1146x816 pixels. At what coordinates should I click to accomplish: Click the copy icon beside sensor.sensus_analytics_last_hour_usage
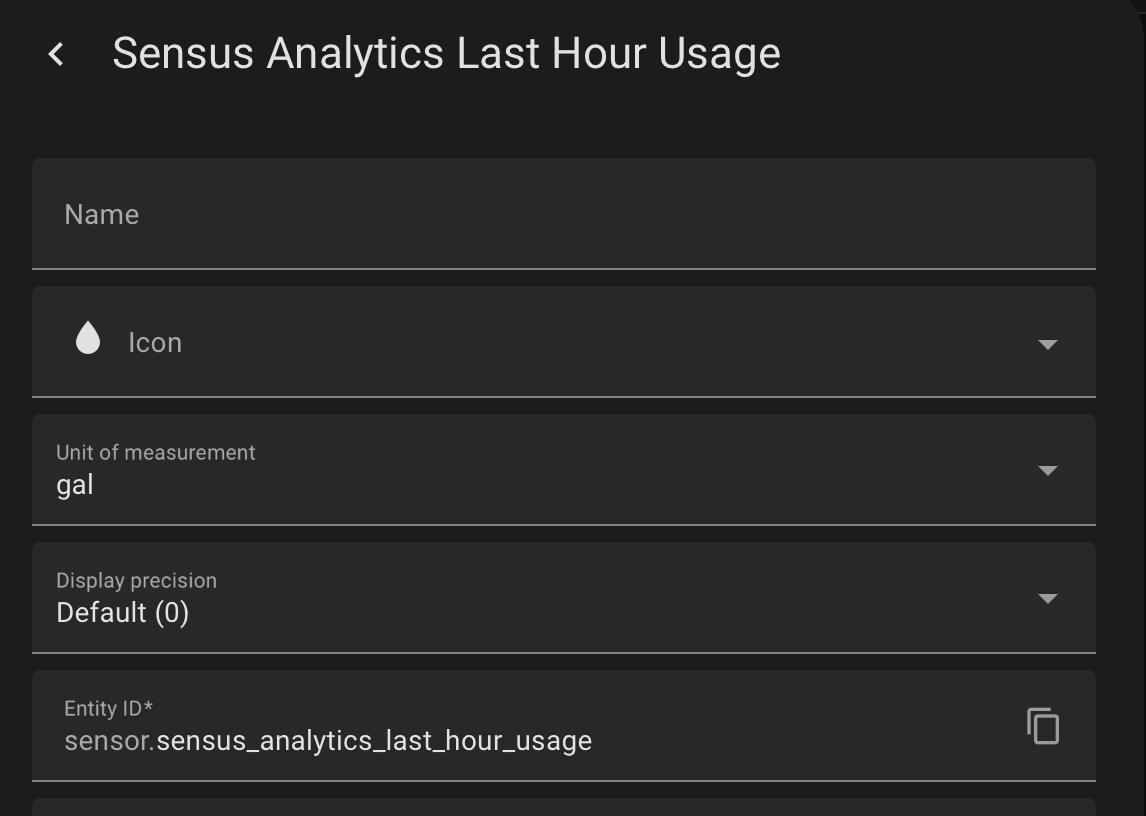click(1043, 727)
